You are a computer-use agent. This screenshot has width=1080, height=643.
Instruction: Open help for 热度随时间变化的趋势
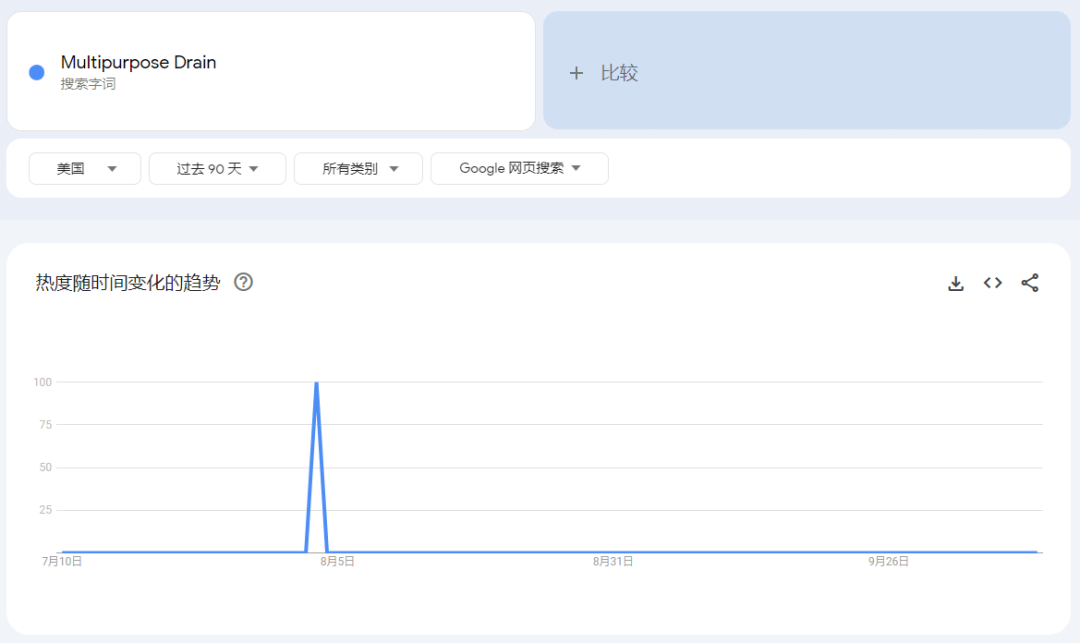click(x=243, y=282)
